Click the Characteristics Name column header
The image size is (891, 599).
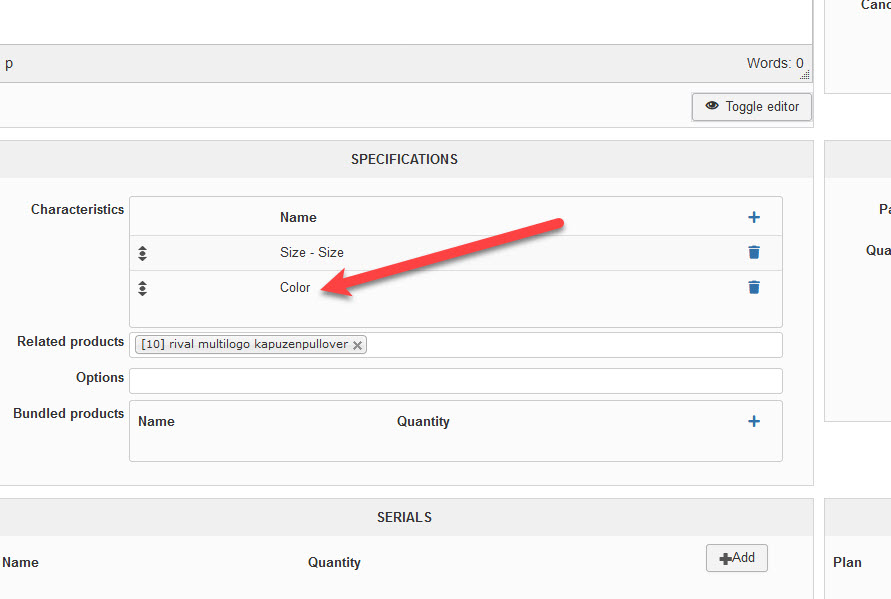298,217
